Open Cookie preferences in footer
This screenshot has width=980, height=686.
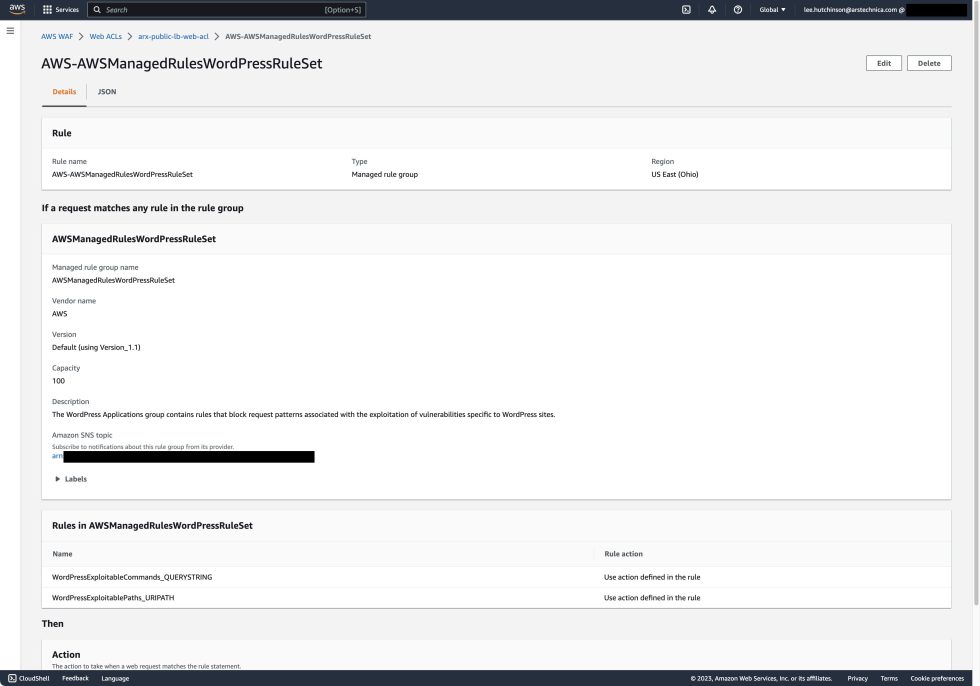[936, 678]
